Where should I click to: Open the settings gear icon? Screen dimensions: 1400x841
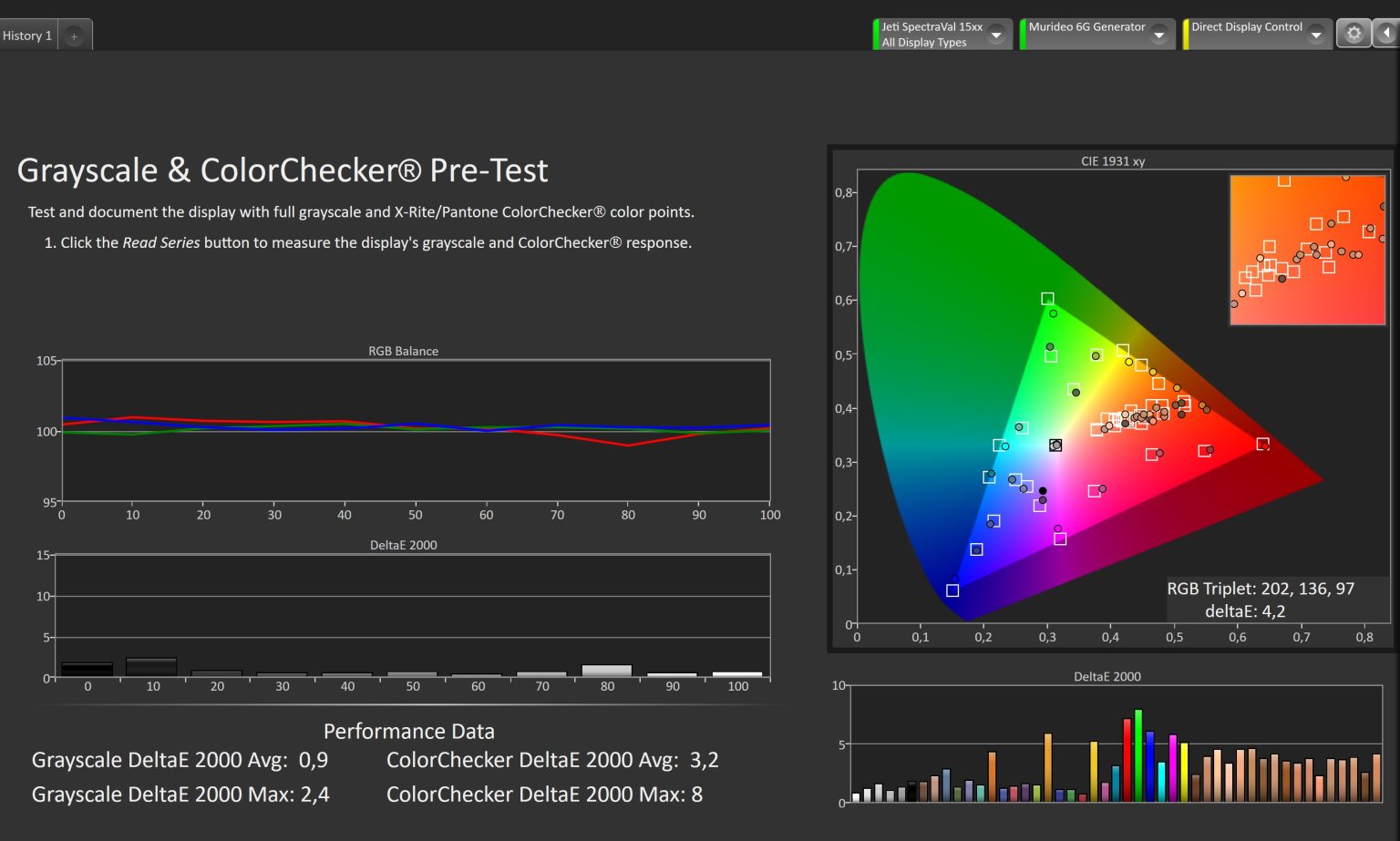click(x=1354, y=34)
